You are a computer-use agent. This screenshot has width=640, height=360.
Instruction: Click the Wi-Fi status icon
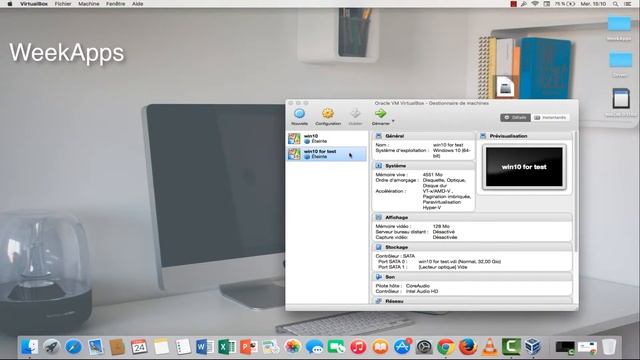click(535, 4)
